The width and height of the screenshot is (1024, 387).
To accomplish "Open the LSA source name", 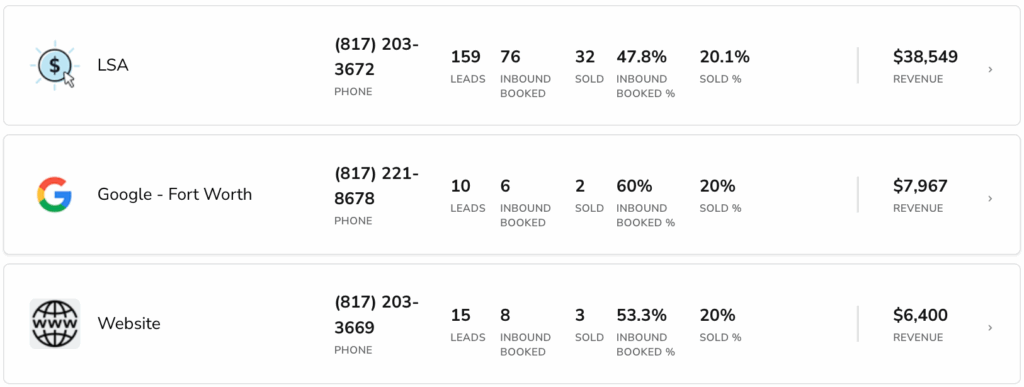I will click(113, 65).
